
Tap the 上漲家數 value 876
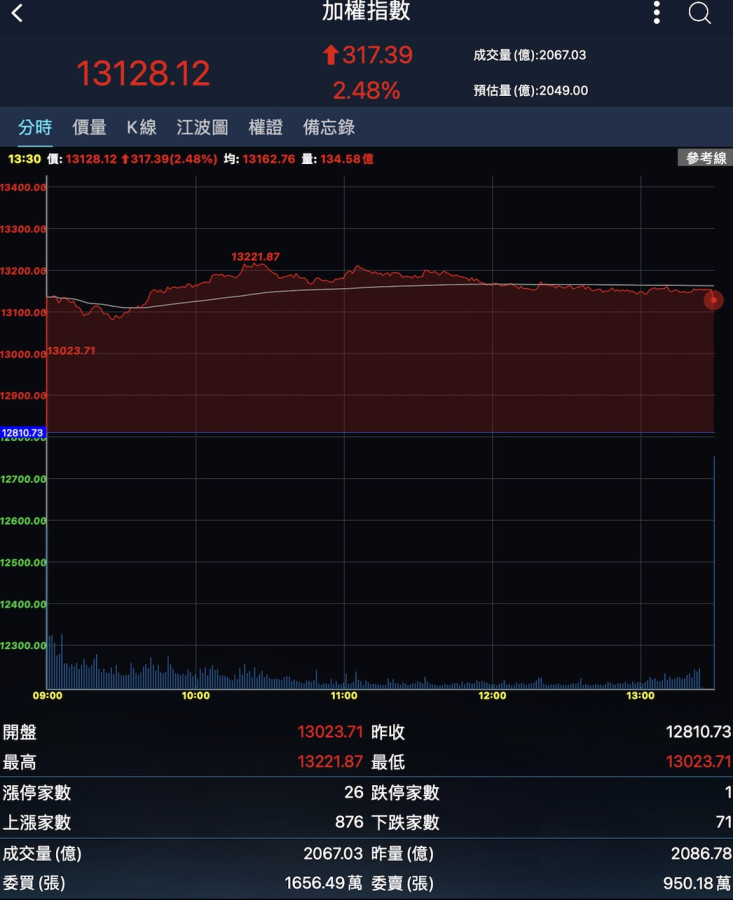tap(349, 822)
